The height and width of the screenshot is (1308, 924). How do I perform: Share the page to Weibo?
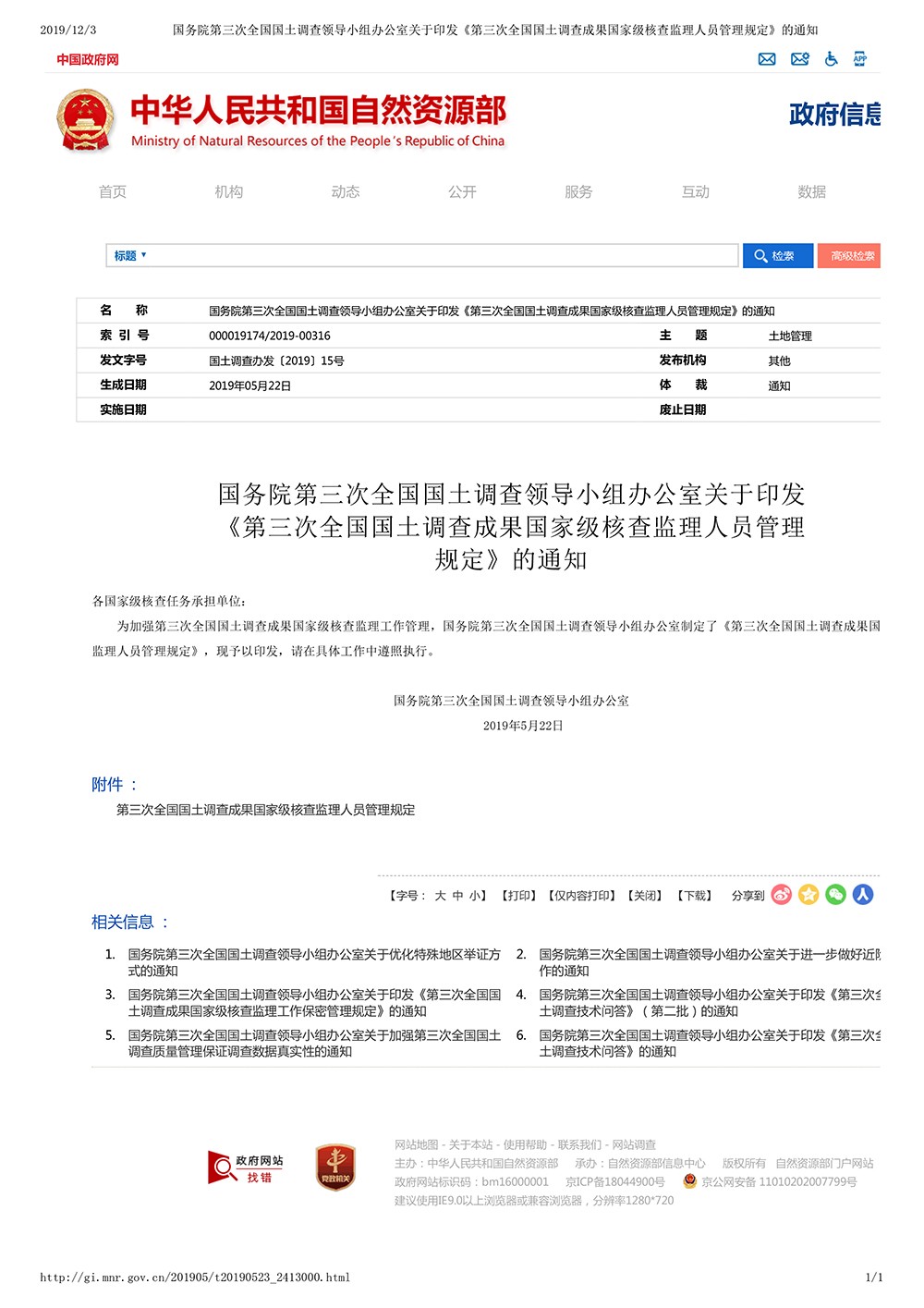(782, 895)
